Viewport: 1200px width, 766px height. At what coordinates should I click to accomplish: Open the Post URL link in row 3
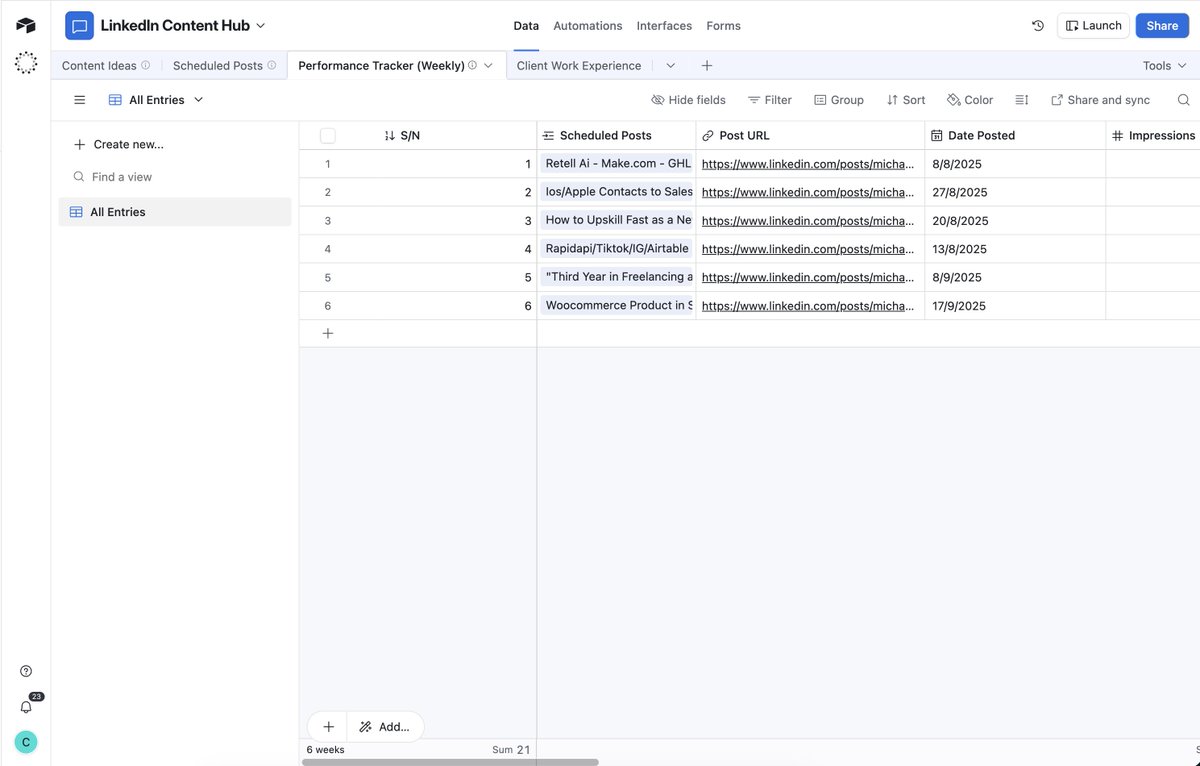point(807,221)
